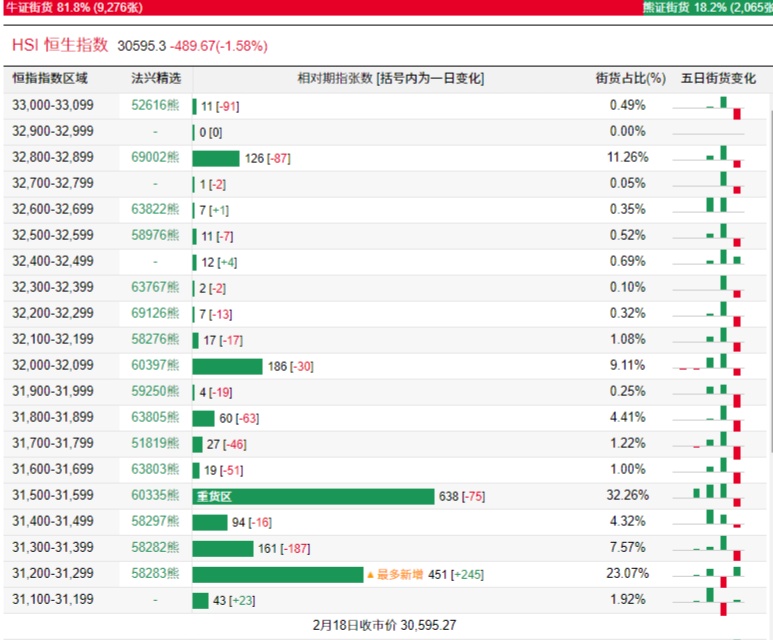The image size is (773, 640).
Task: Click index change -489.67(-1.58%)
Action: [219, 46]
